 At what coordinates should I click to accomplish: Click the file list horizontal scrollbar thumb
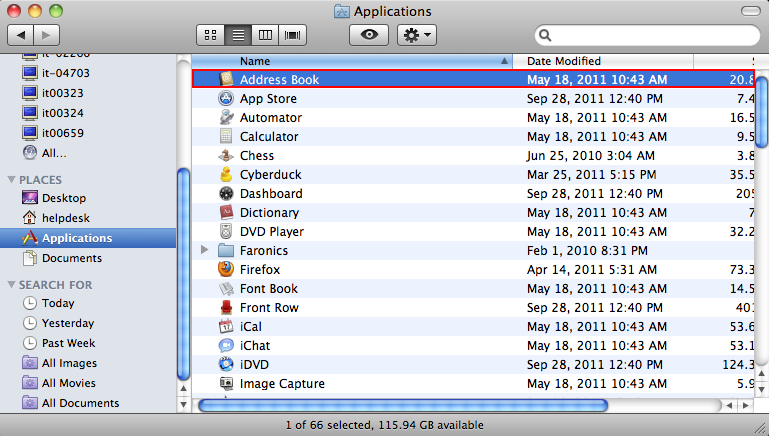(403, 405)
